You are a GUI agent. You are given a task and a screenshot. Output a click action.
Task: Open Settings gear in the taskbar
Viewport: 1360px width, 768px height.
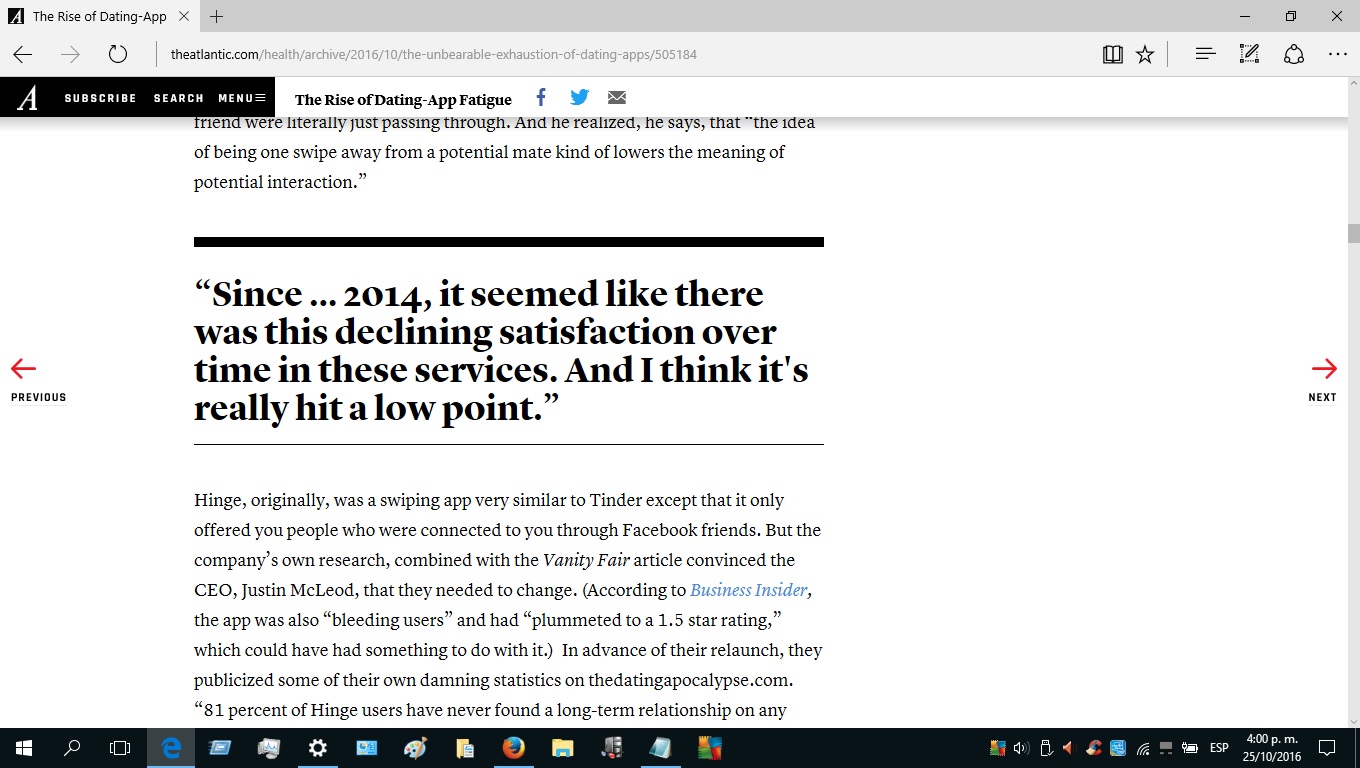317,748
